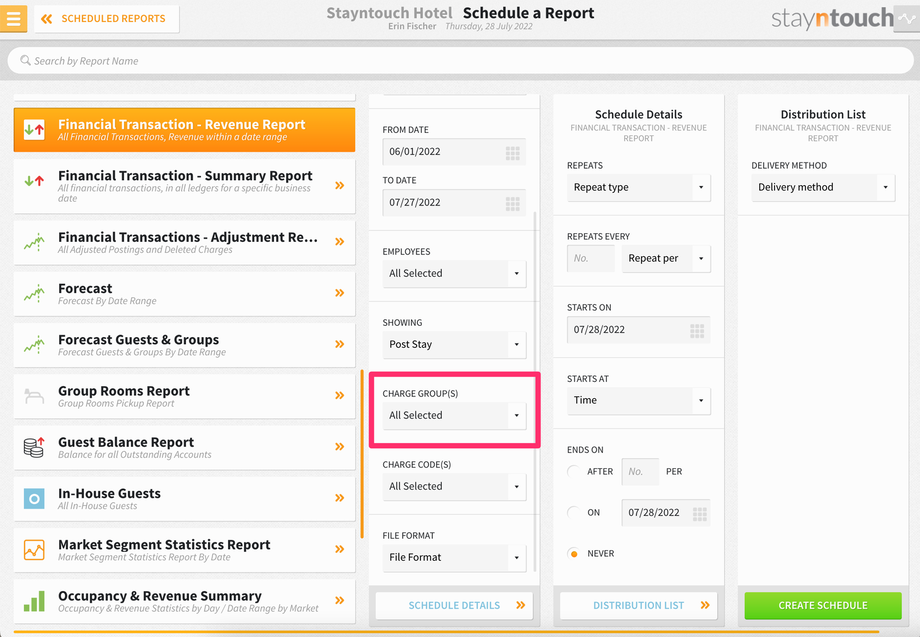
Task: Click chevrons beside Financial Transaction Summary Report
Action: coord(340,185)
